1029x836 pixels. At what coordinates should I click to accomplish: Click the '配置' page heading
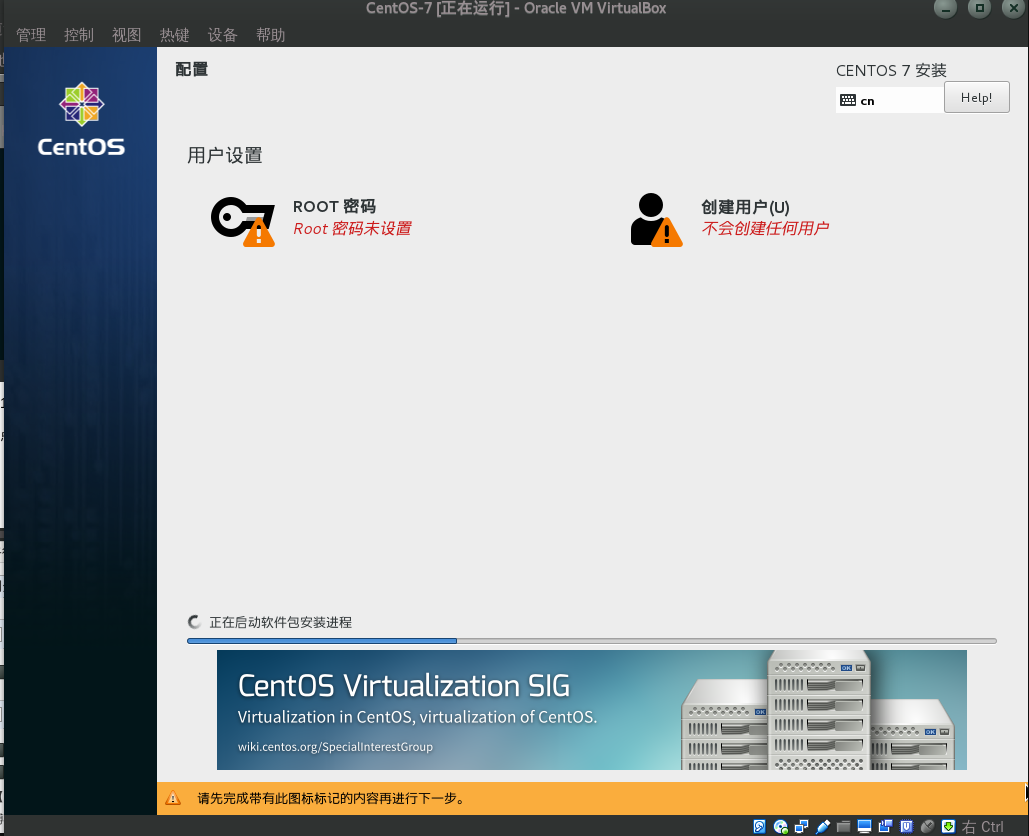[x=192, y=69]
